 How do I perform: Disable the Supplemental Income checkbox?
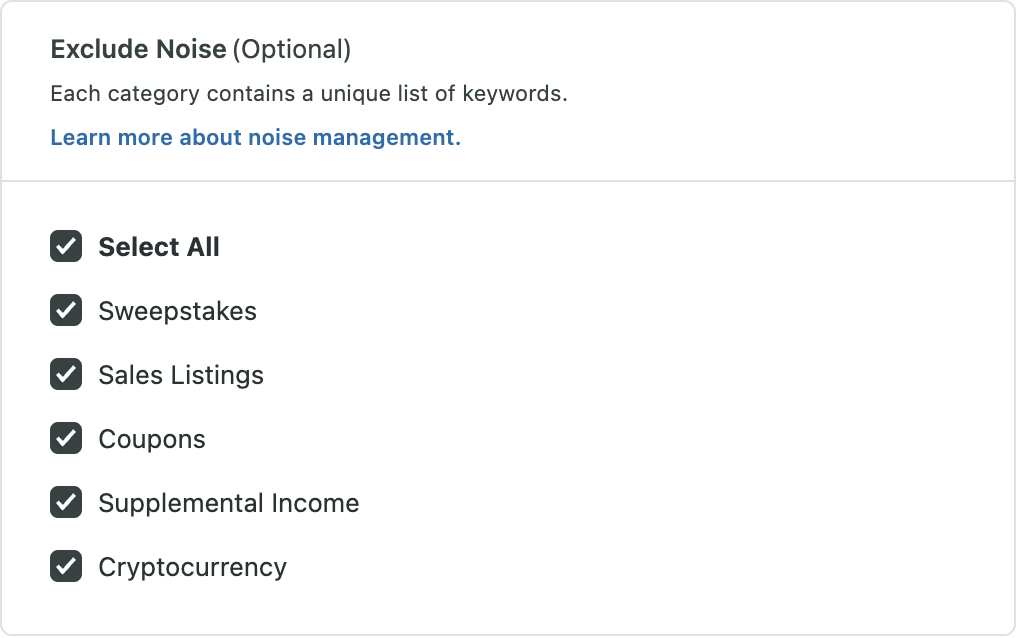point(66,503)
